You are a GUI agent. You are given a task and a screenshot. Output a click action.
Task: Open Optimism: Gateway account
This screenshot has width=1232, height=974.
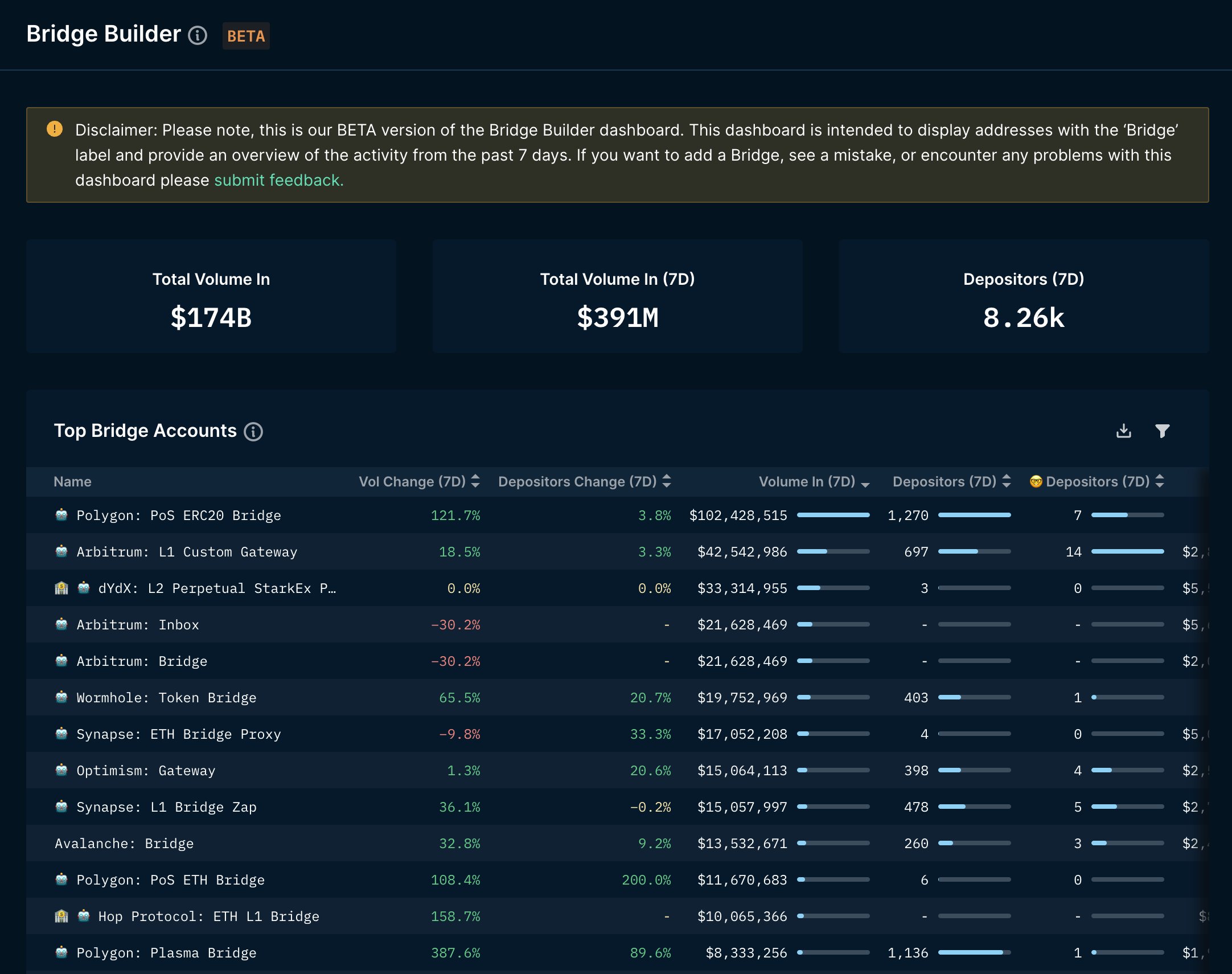coord(146,771)
